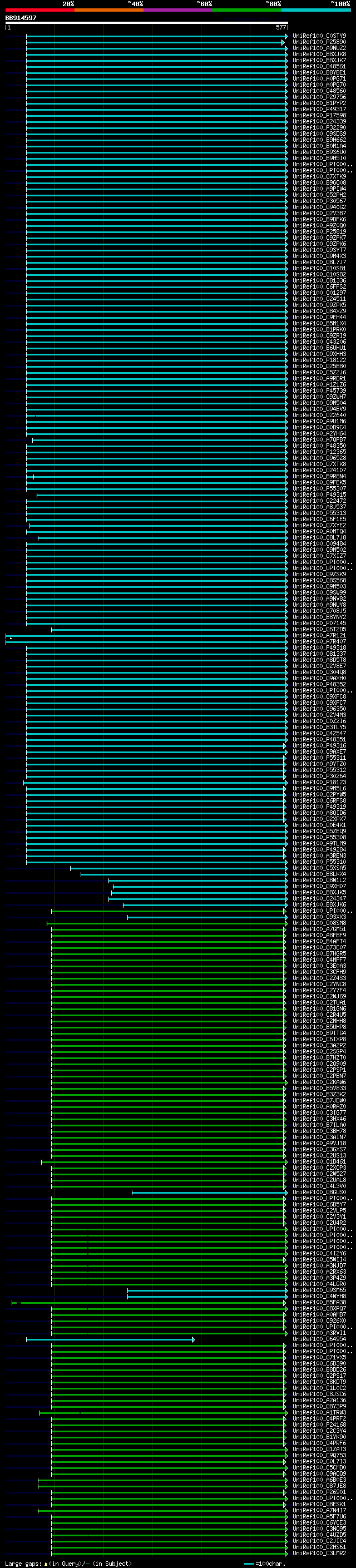Image resolution: width=356 pixels, height=1568 pixels.
Task: Select hit label UniRef100_P45739
Action: pyautogui.click(x=319, y=391)
